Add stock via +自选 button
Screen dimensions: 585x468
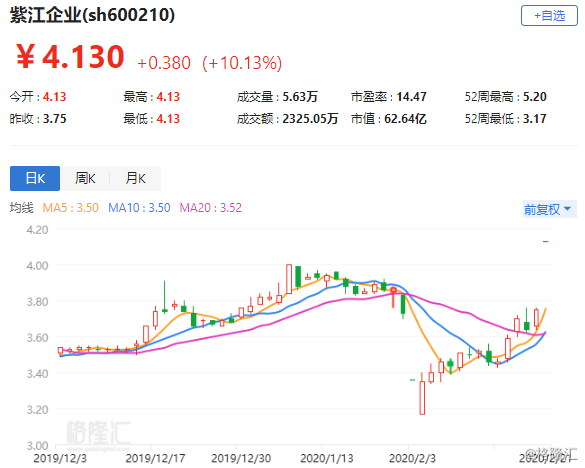(549, 16)
